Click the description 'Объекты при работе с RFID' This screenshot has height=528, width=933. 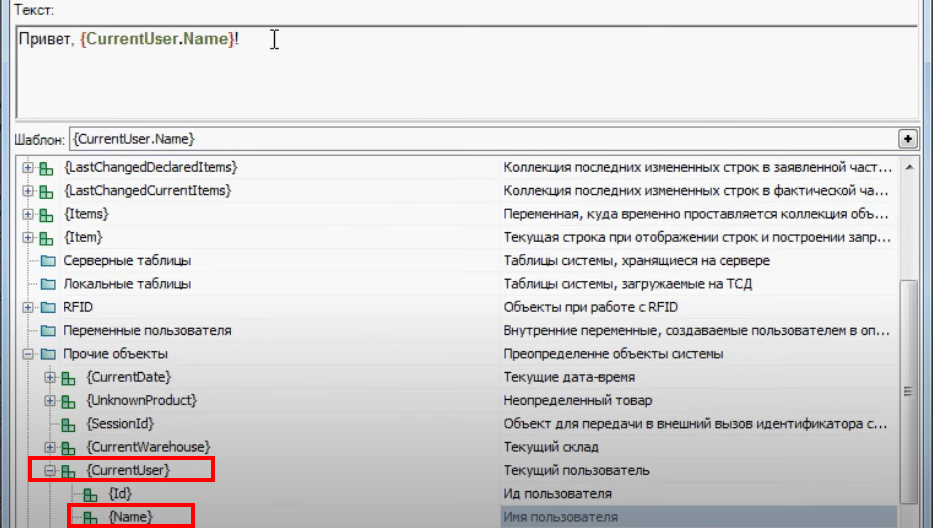pos(591,307)
